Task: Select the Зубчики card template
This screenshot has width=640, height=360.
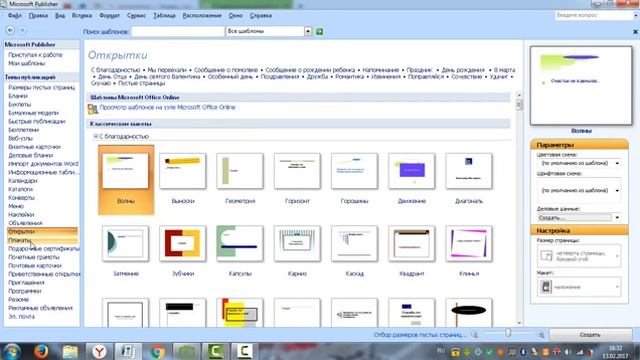Action: pyautogui.click(x=183, y=251)
